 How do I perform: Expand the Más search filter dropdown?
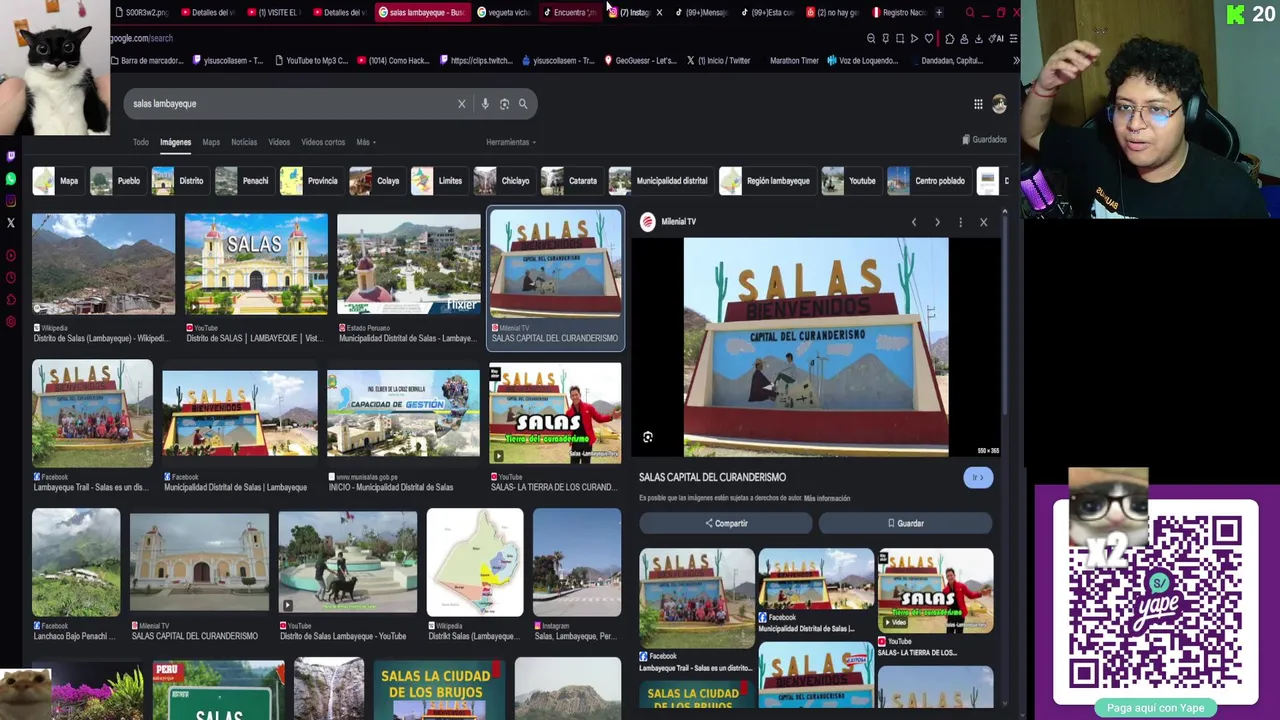coord(366,142)
